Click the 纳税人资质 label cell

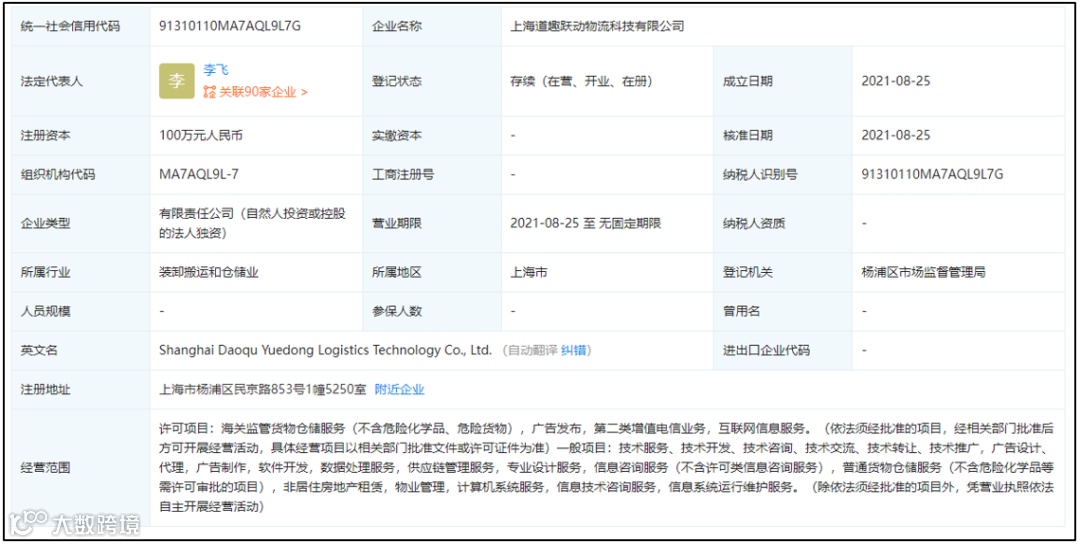coord(783,224)
